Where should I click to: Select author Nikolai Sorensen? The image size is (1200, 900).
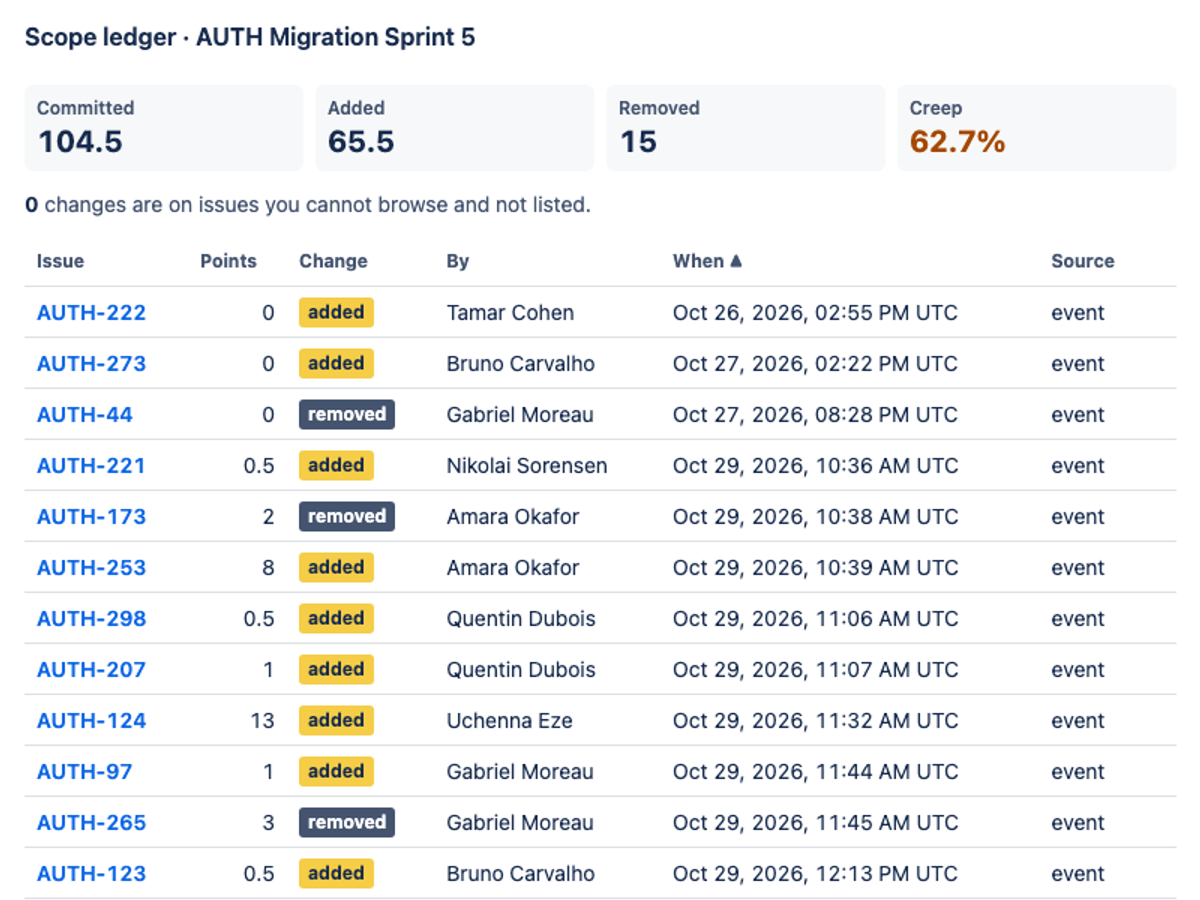(x=527, y=466)
